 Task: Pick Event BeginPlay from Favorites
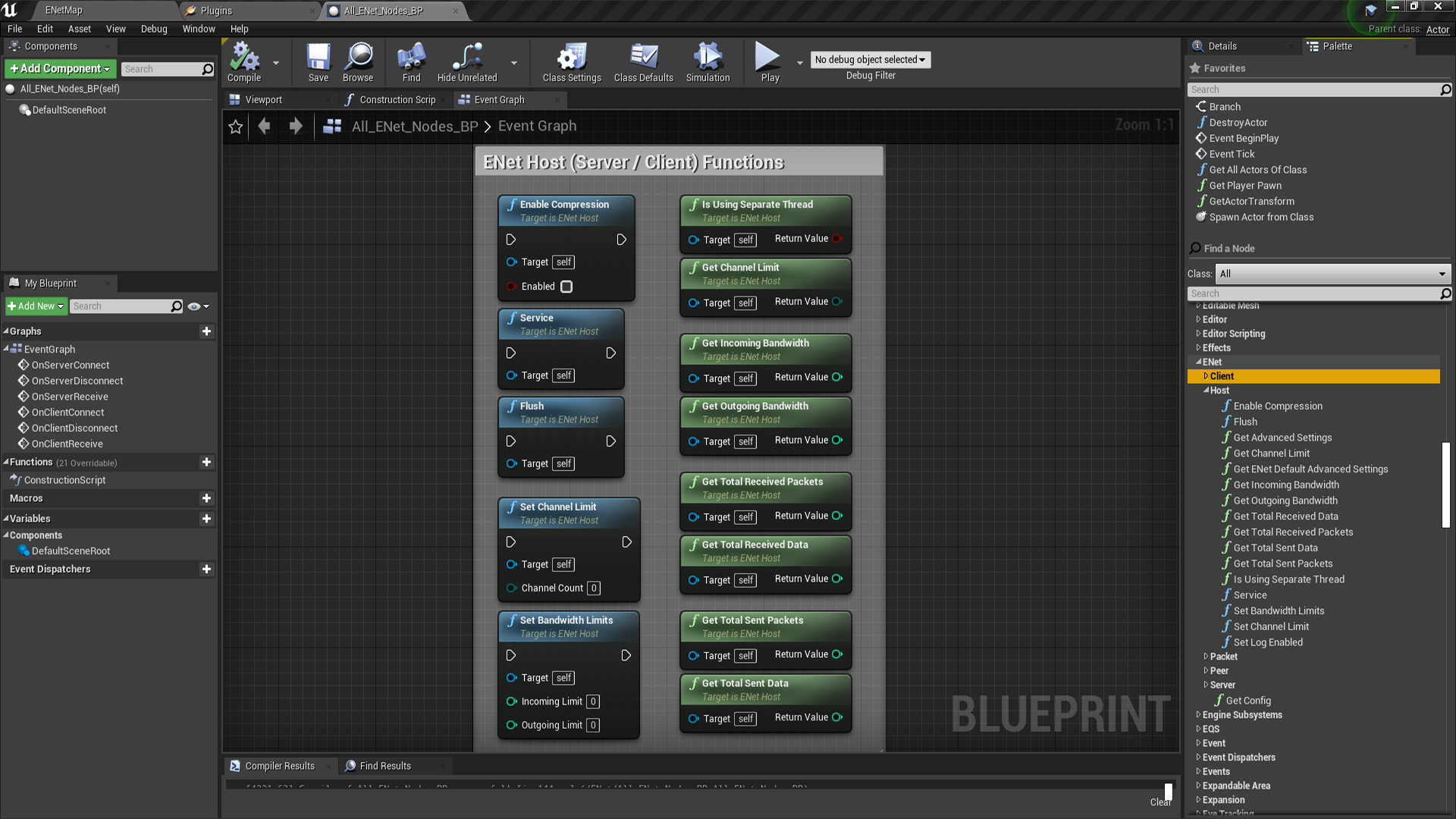(1243, 138)
